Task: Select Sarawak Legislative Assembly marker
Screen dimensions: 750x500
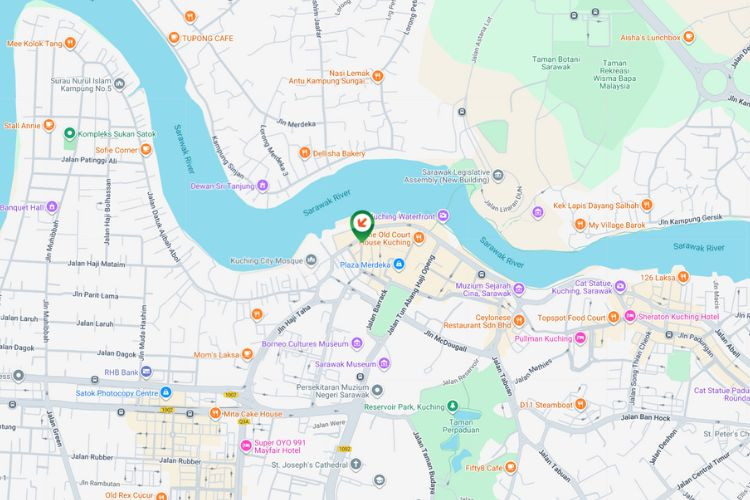Action: pos(498,175)
